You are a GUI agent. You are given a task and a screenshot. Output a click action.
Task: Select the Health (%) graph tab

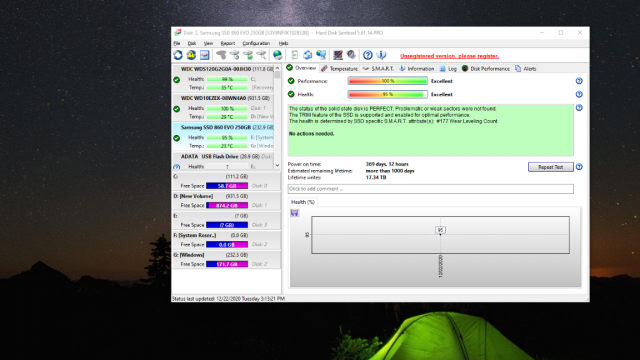click(x=302, y=202)
